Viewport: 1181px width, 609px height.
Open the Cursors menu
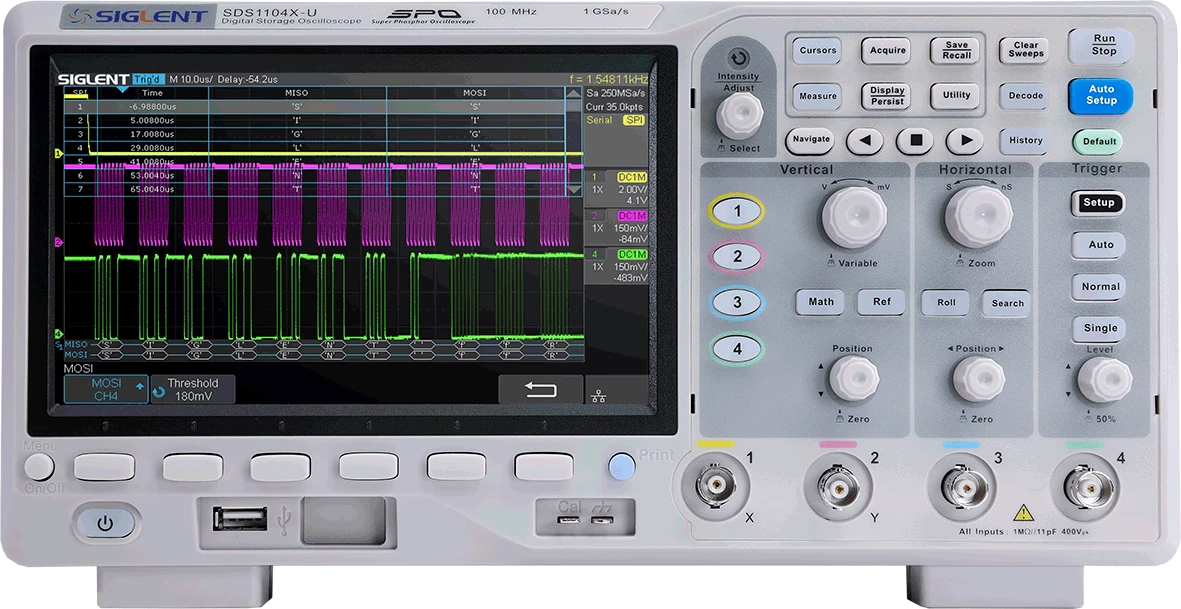coord(817,51)
